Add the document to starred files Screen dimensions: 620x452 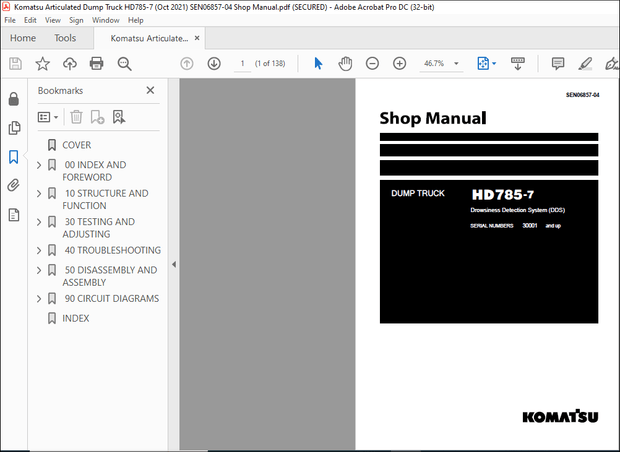(42, 64)
